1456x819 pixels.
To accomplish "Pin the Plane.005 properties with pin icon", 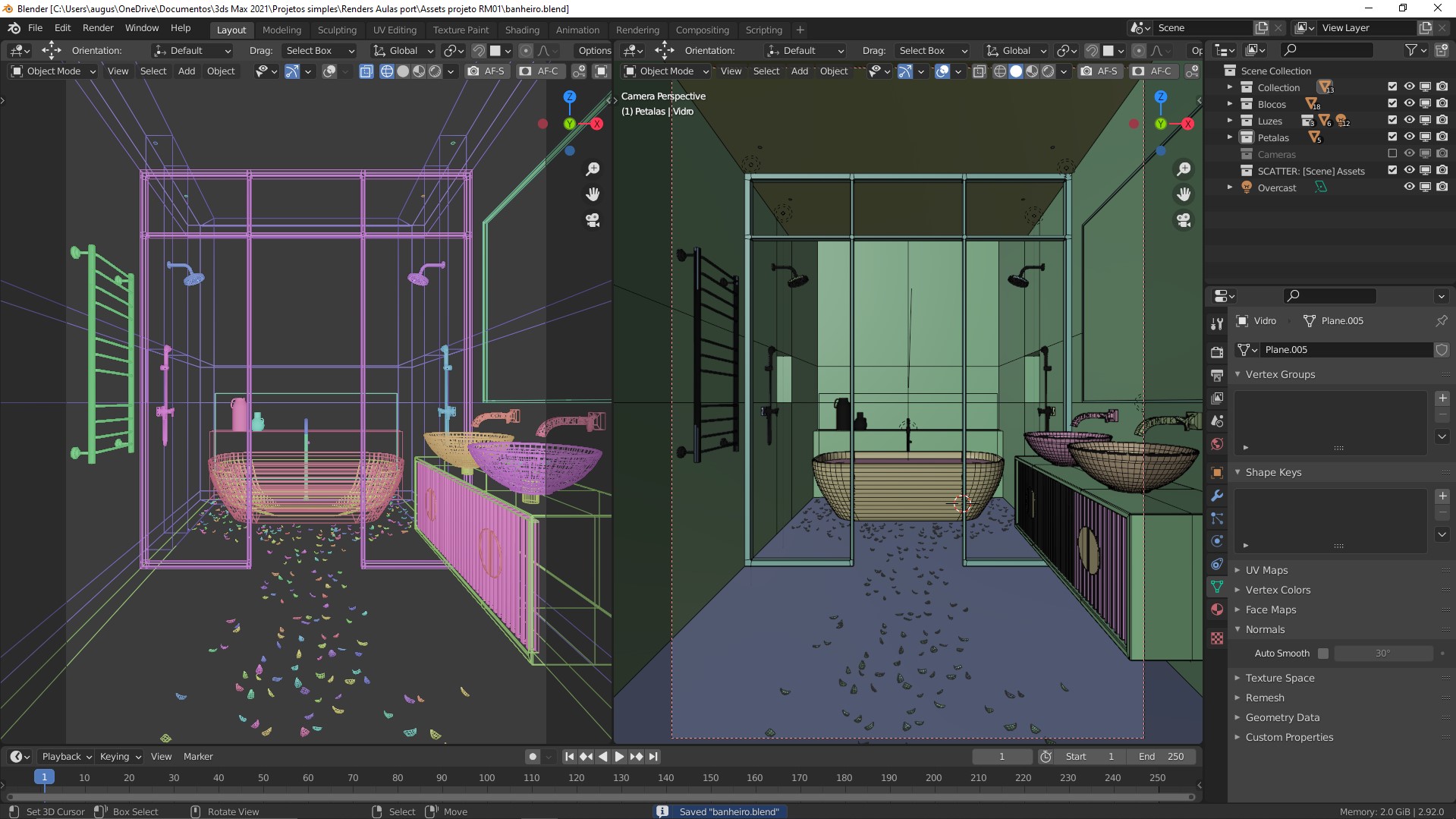I will click(x=1441, y=320).
